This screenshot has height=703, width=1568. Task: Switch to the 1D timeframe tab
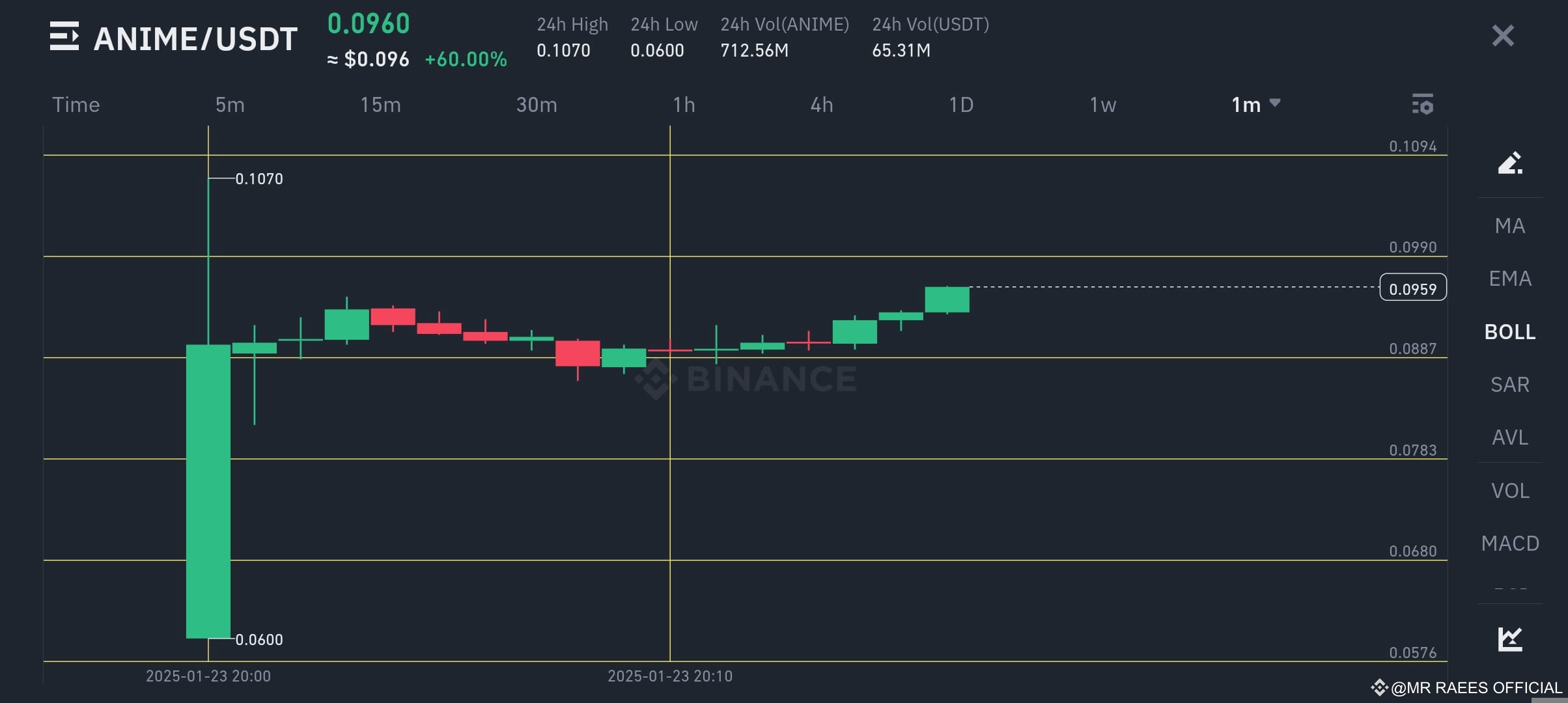pyautogui.click(x=962, y=104)
